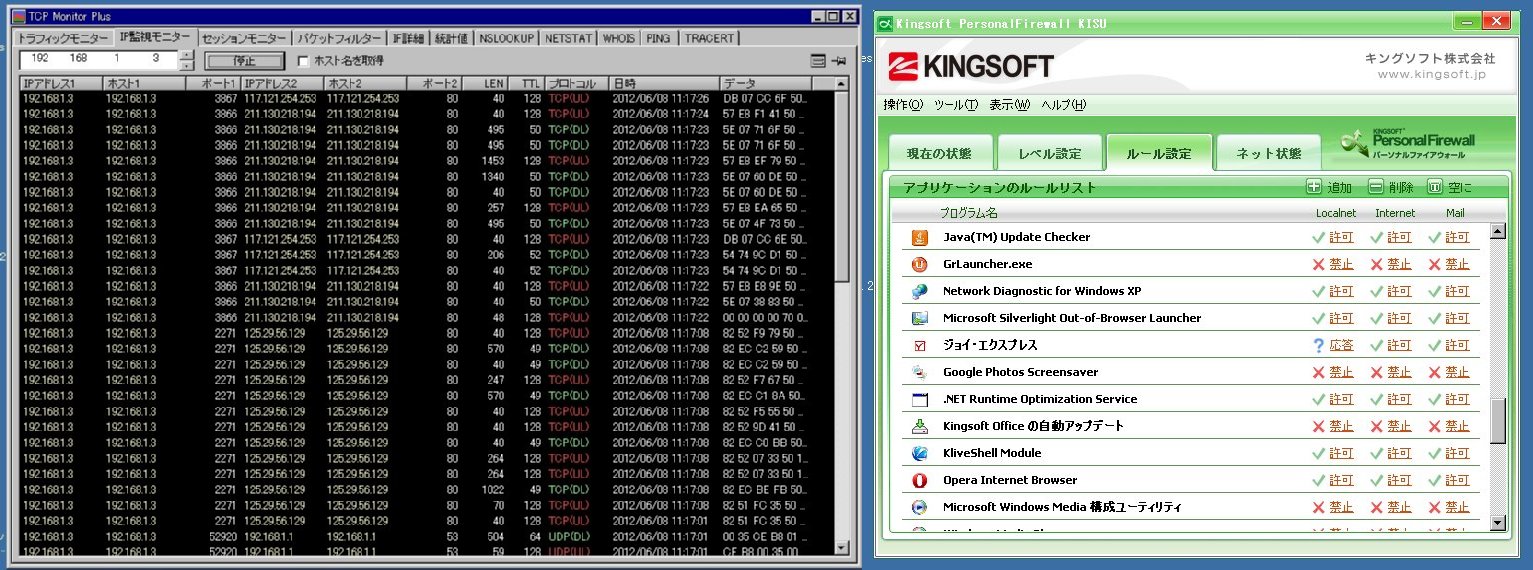Enable the ホスト名を取得 checkbox

coord(304,61)
